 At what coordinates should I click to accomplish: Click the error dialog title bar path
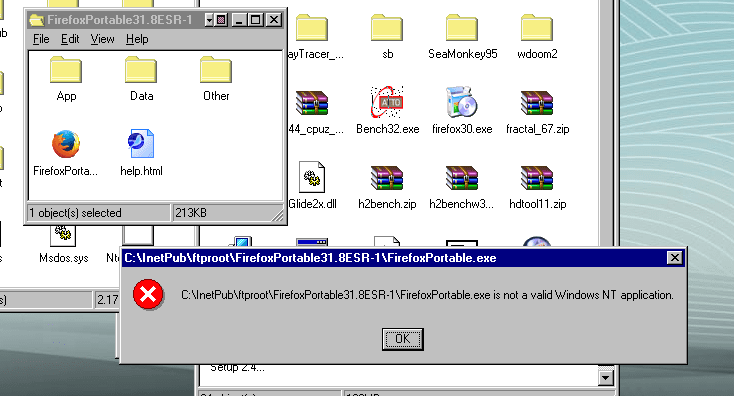[310, 258]
